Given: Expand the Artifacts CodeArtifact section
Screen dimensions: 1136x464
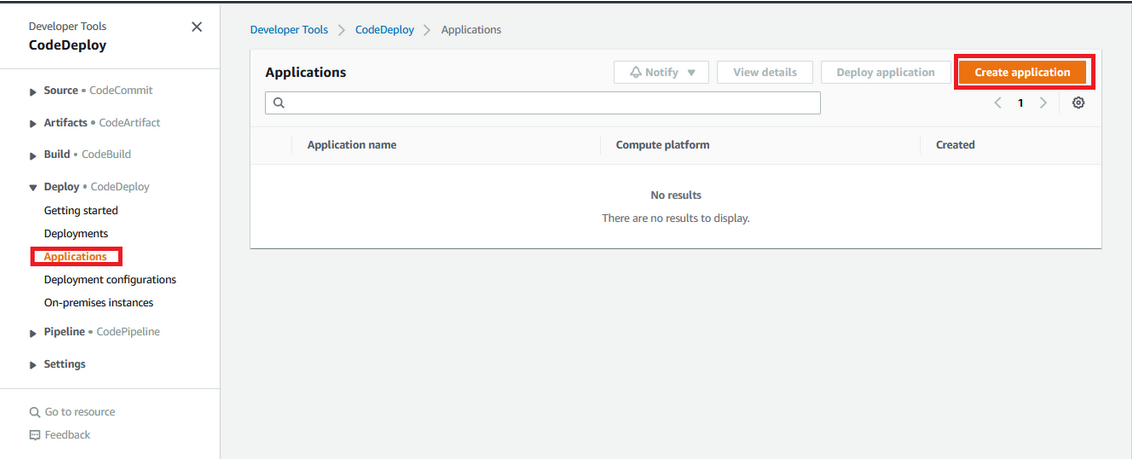Looking at the screenshot, I should (33, 123).
